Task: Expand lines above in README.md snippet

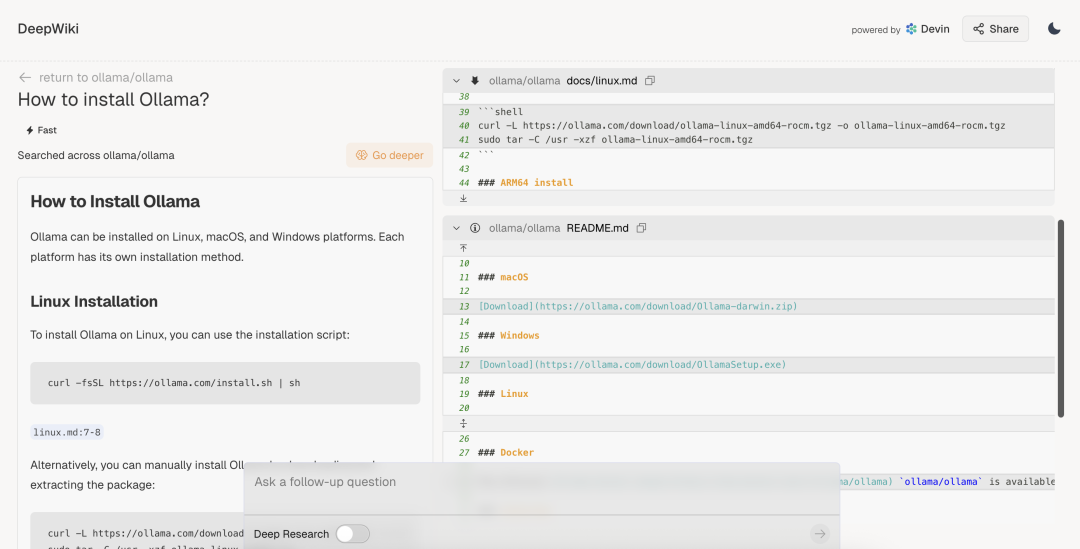Action: pos(464,247)
